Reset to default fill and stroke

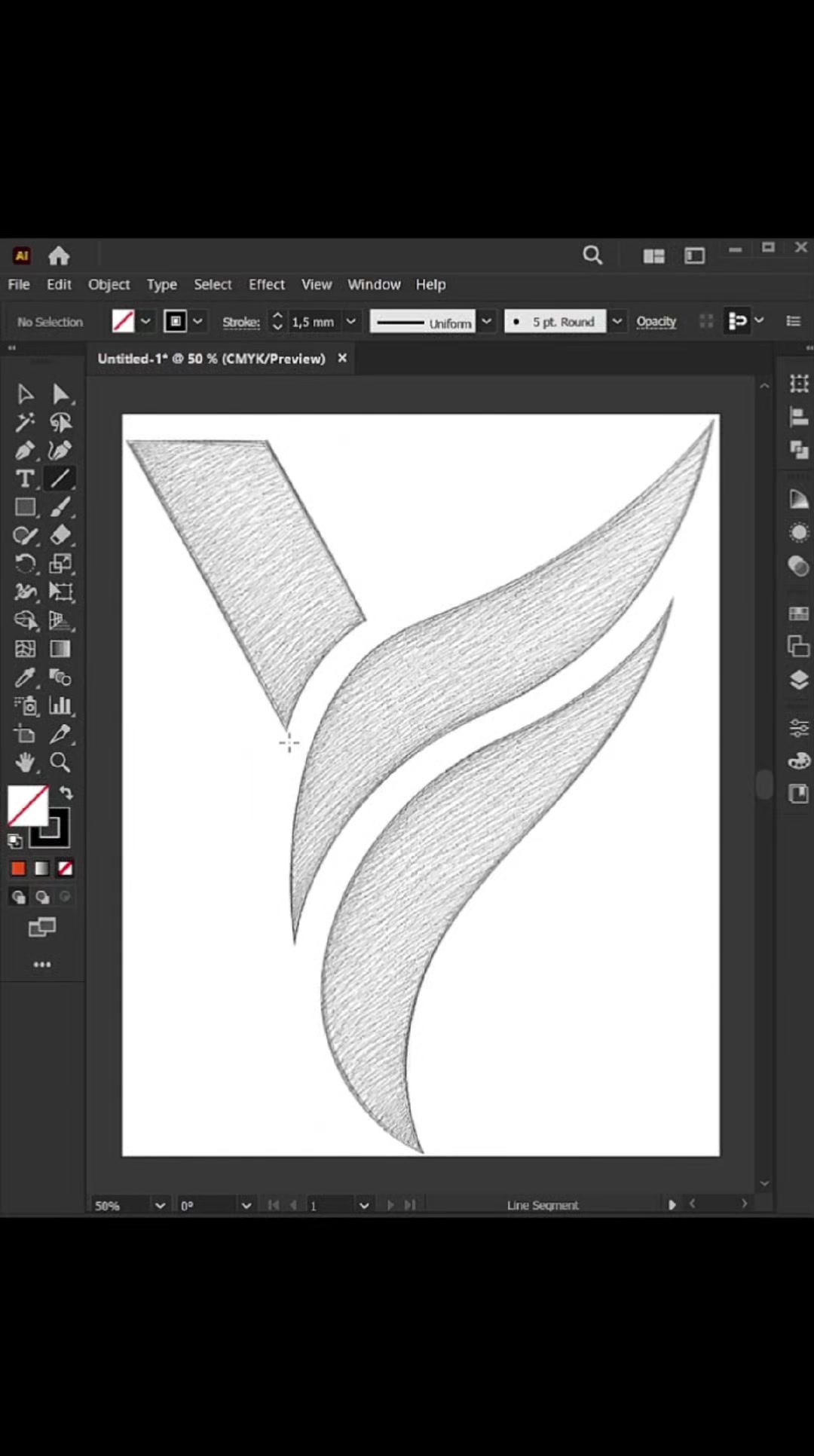click(x=14, y=840)
